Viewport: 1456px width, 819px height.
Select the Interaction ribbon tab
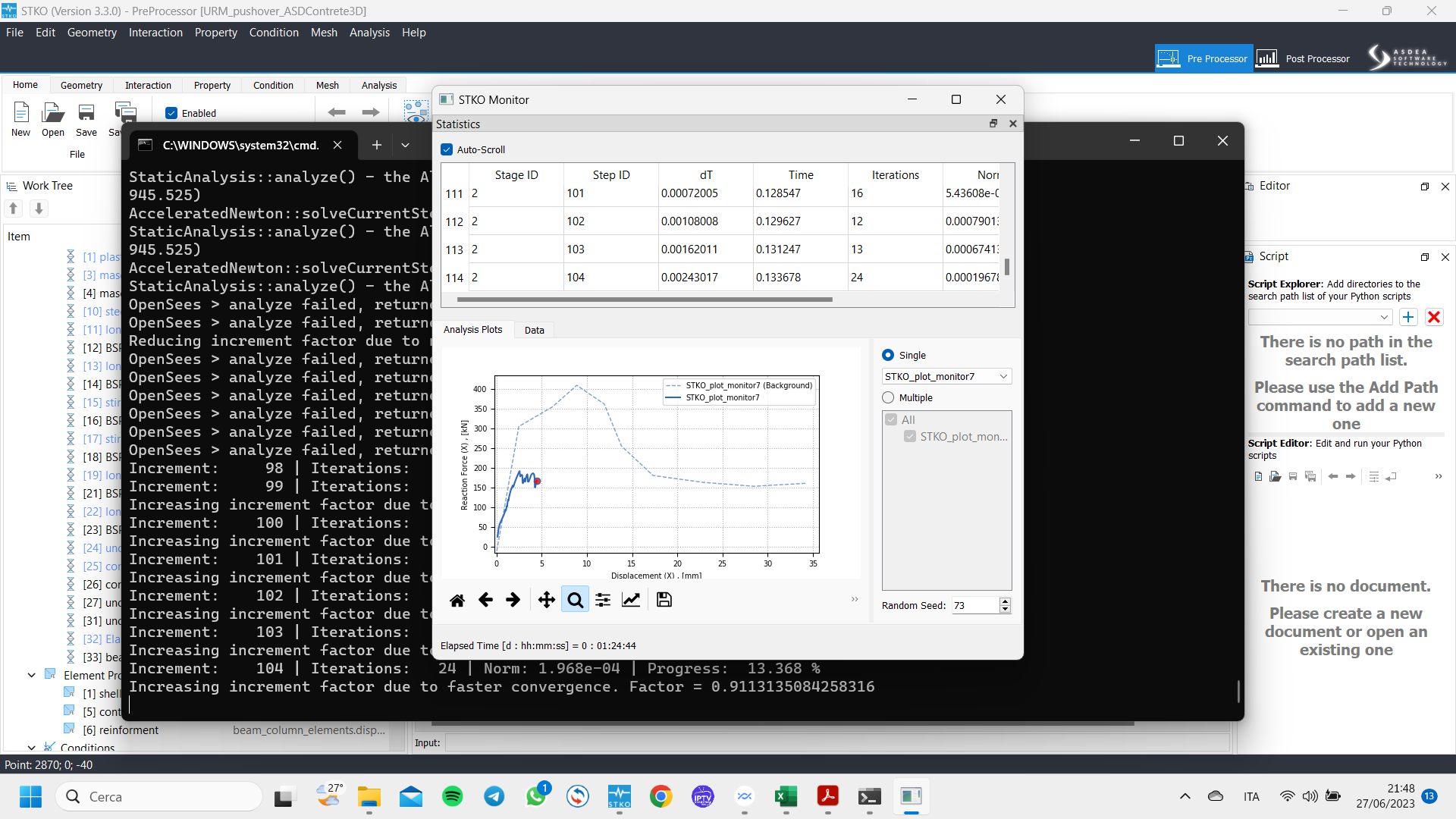pyautogui.click(x=148, y=85)
